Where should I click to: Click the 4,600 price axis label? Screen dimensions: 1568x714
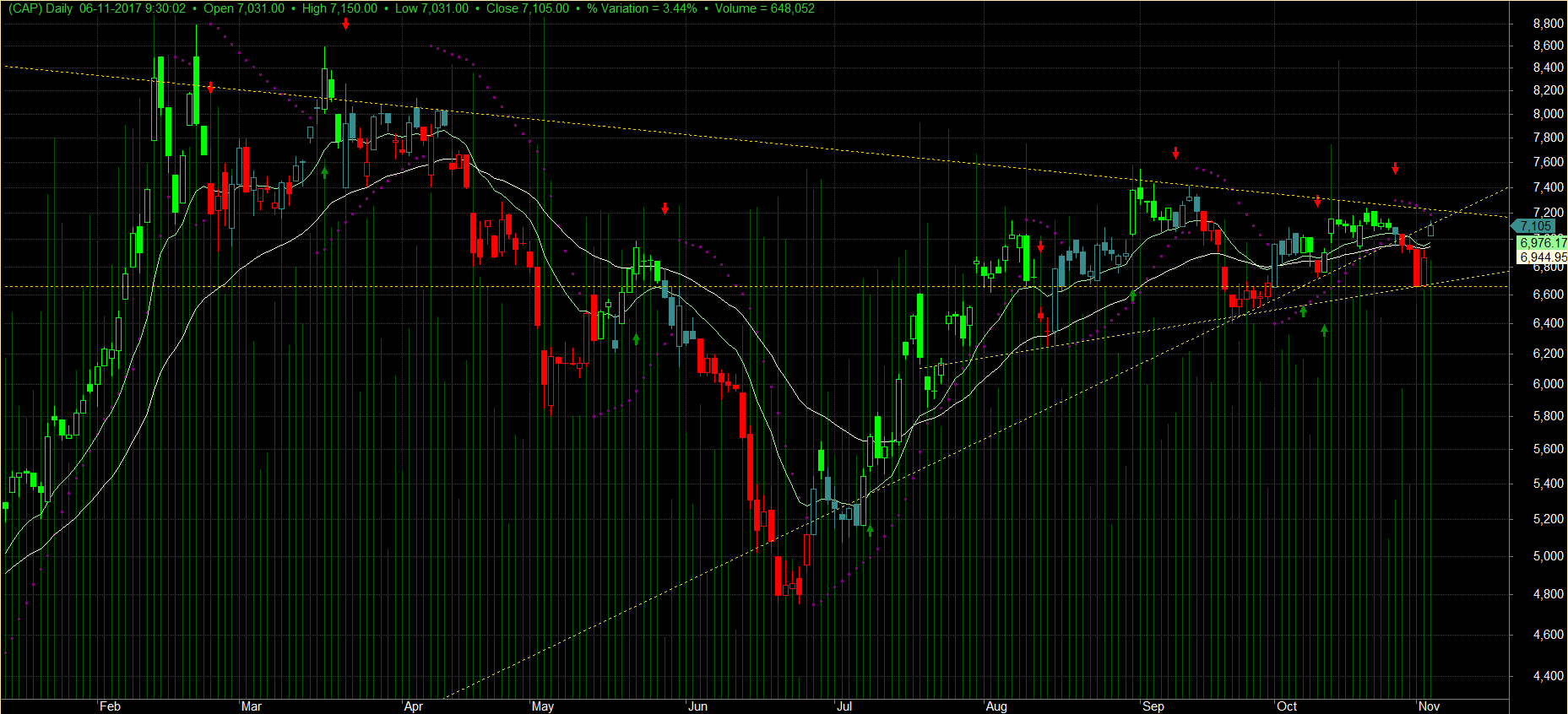(x=1548, y=635)
